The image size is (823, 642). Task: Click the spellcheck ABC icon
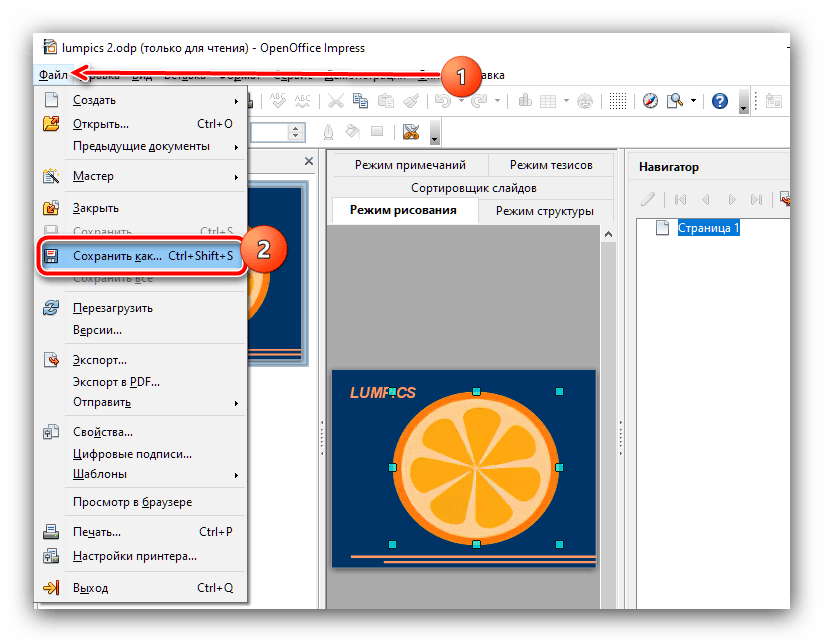276,101
